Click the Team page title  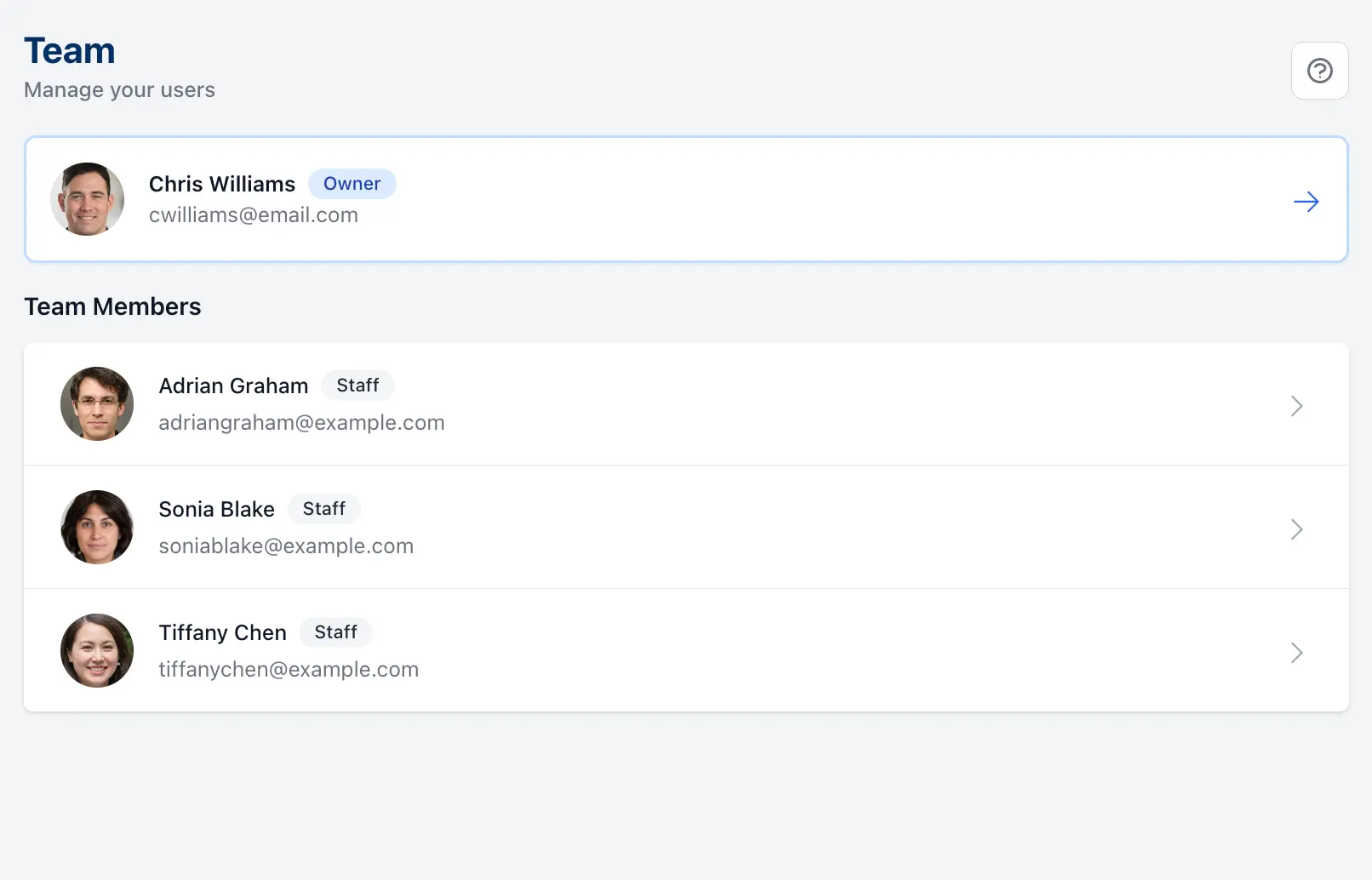pos(70,50)
